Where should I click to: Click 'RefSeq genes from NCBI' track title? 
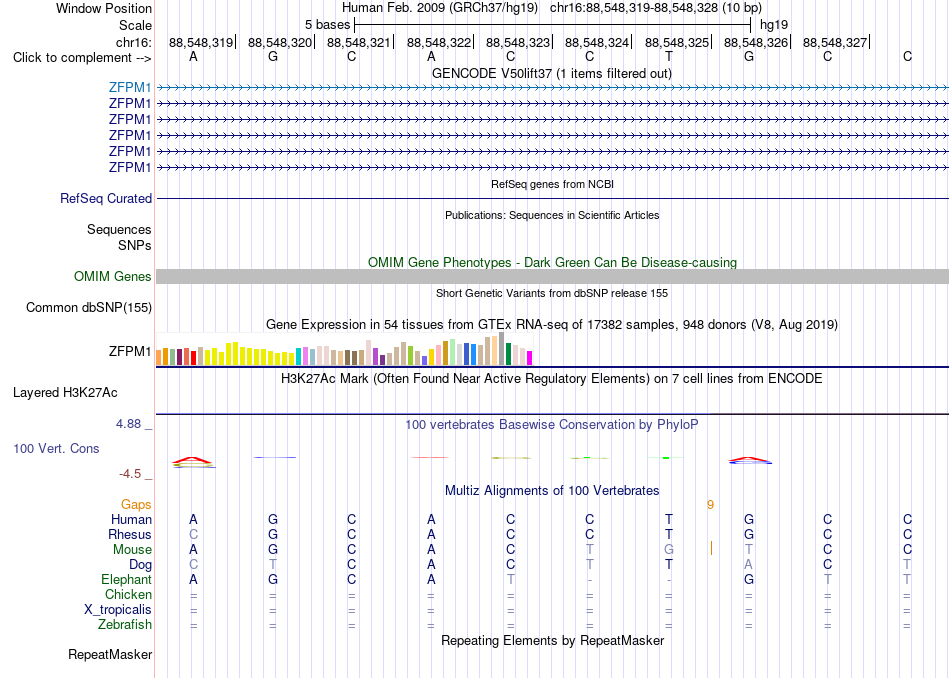coord(553,184)
